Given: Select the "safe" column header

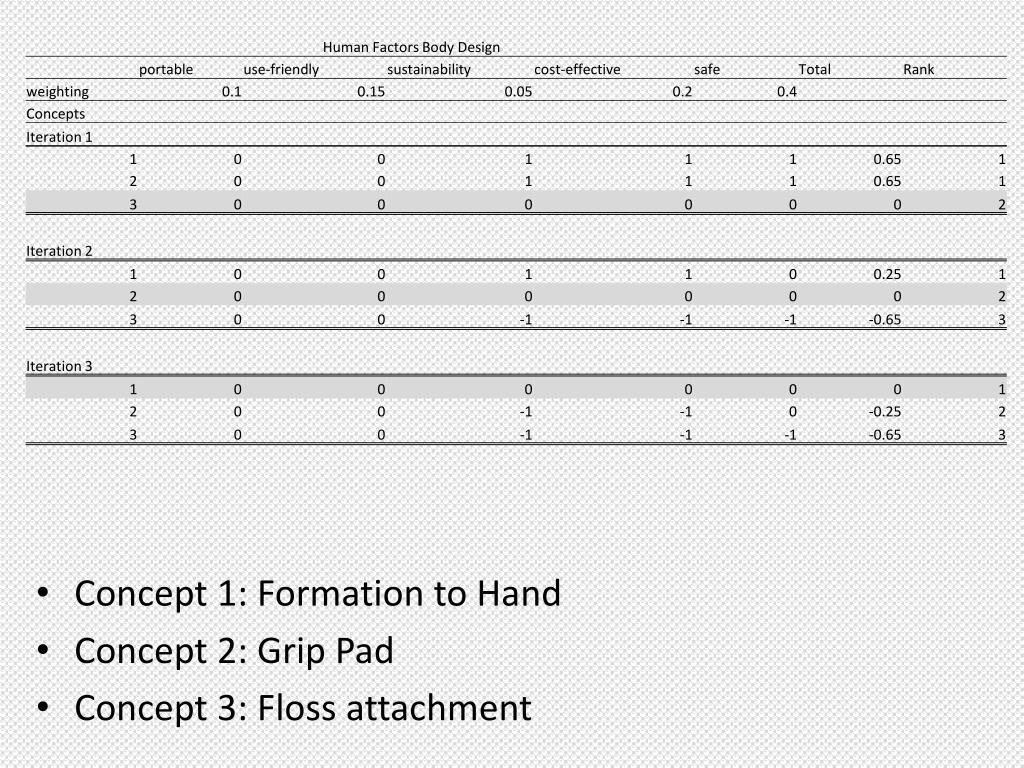Looking at the screenshot, I should [x=707, y=69].
